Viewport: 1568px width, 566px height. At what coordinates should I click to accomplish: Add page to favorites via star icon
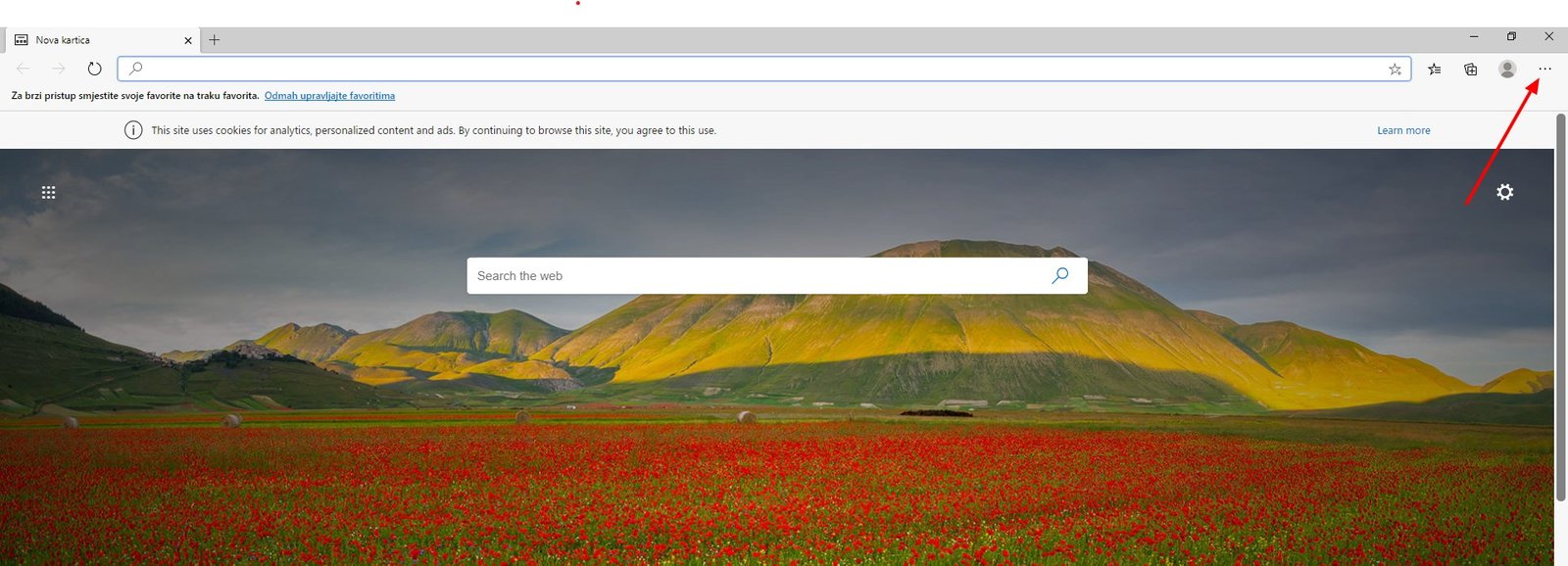point(1395,69)
